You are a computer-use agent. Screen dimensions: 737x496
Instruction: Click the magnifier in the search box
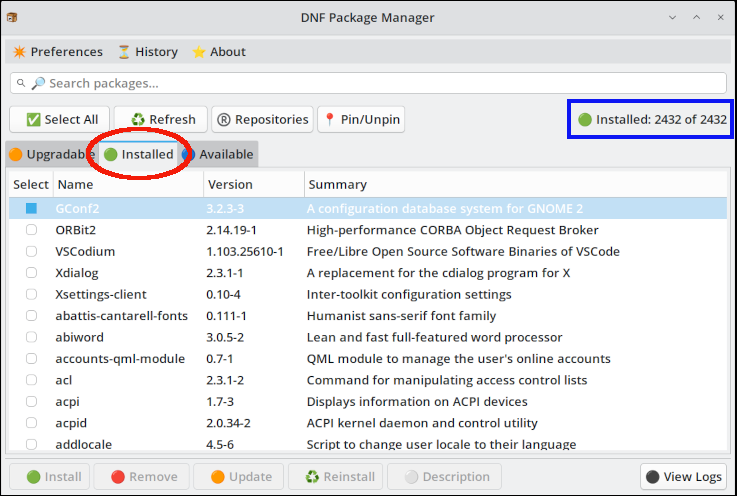pyautogui.click(x=38, y=83)
